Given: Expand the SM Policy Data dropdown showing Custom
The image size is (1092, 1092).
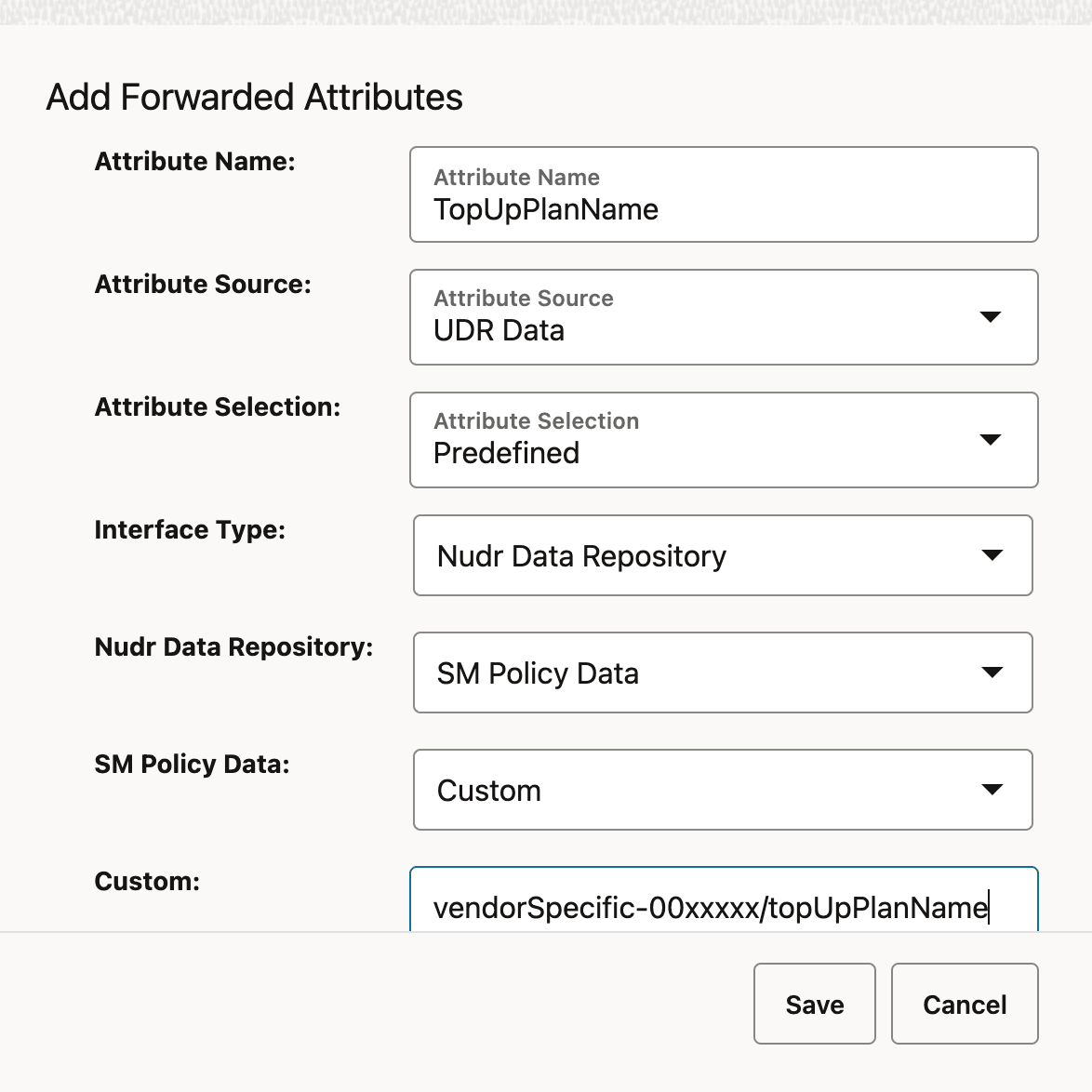Looking at the screenshot, I should [723, 789].
